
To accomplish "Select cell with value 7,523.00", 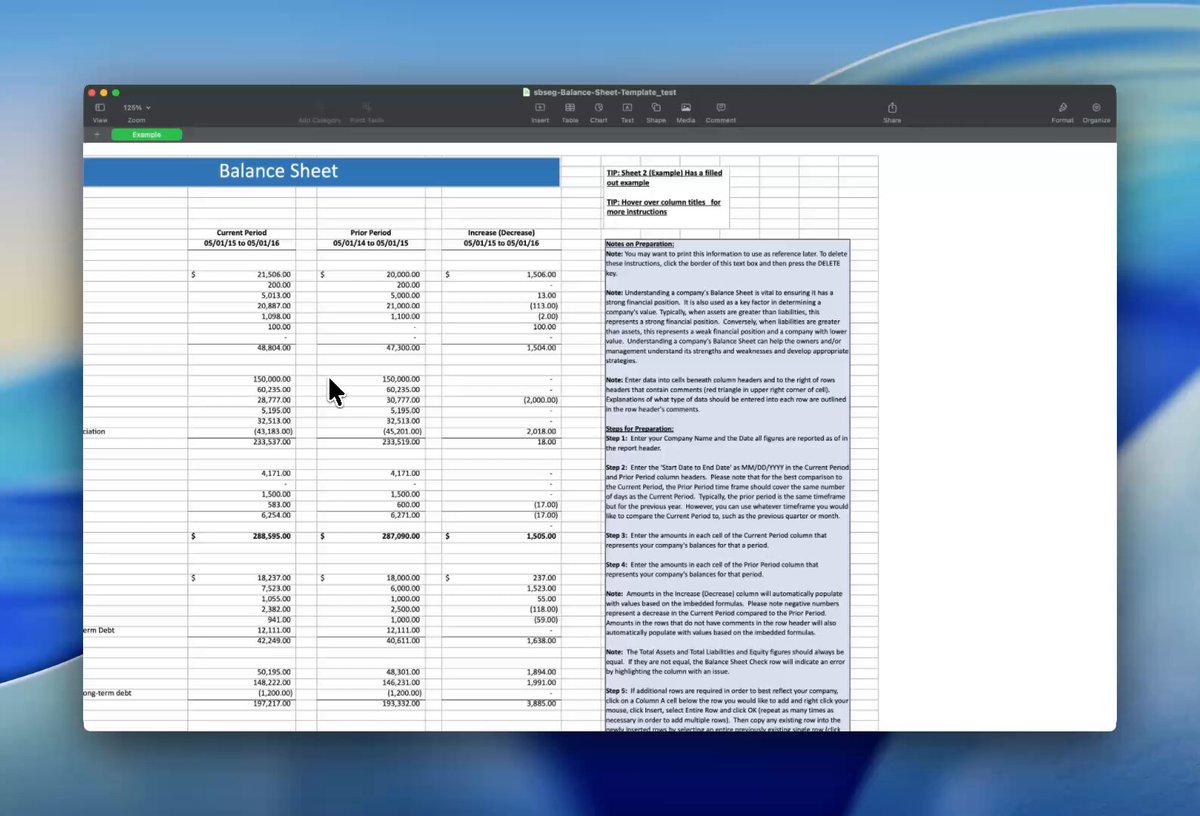I will 275,589.
